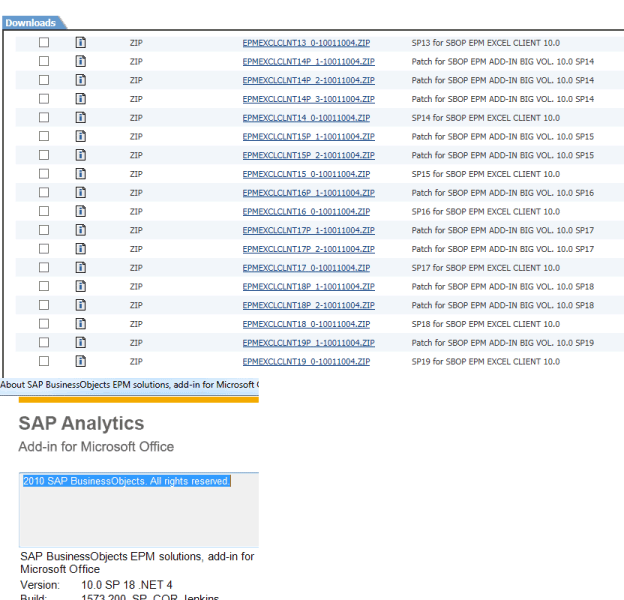The image size is (624, 600).
Task: Download EPMEXCLCLNT14P_2-10011004.ZIP link
Action: (x=308, y=80)
